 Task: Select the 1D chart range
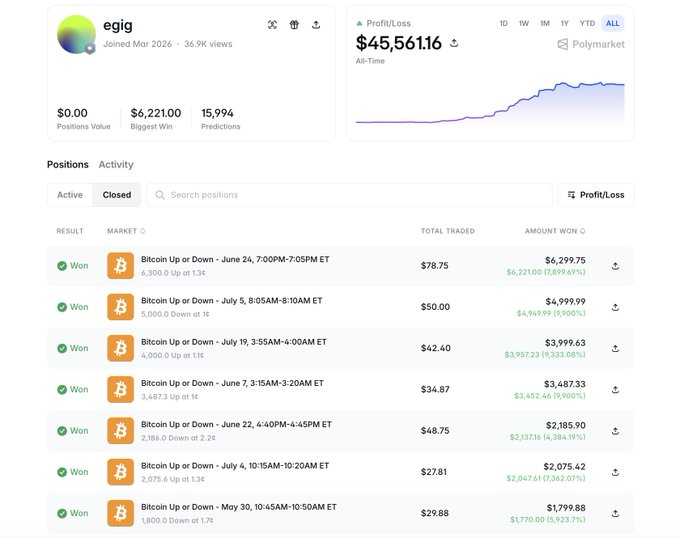click(x=503, y=23)
